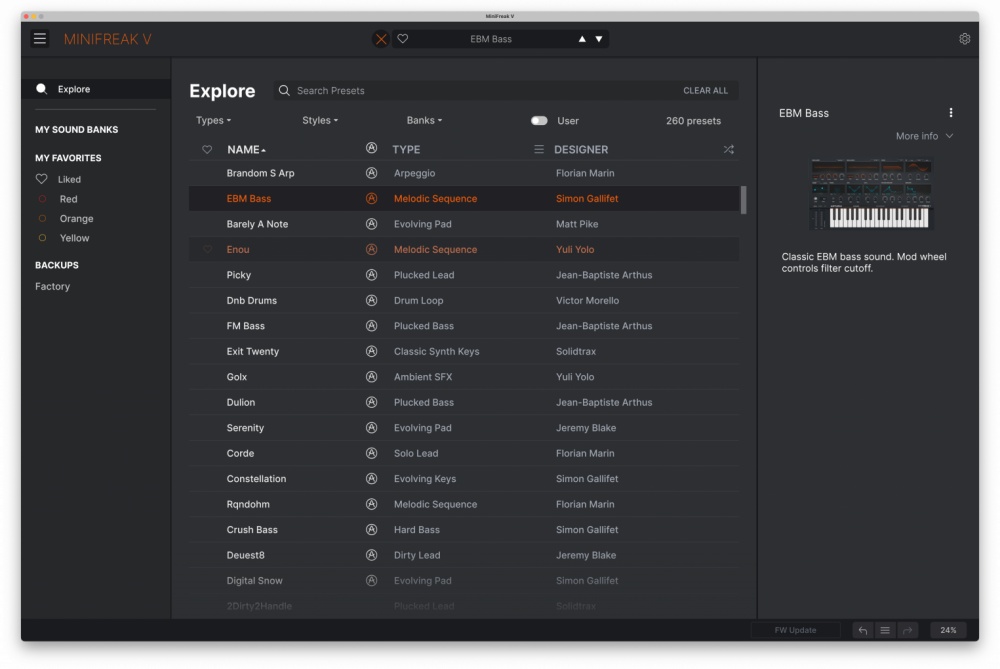Expand the Types filter dropdown
Viewport: 1000px width, 669px height.
(213, 121)
